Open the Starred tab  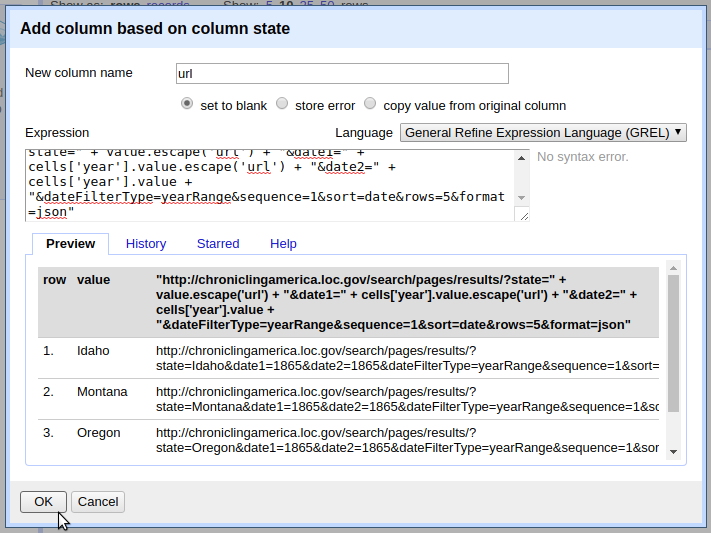point(218,243)
